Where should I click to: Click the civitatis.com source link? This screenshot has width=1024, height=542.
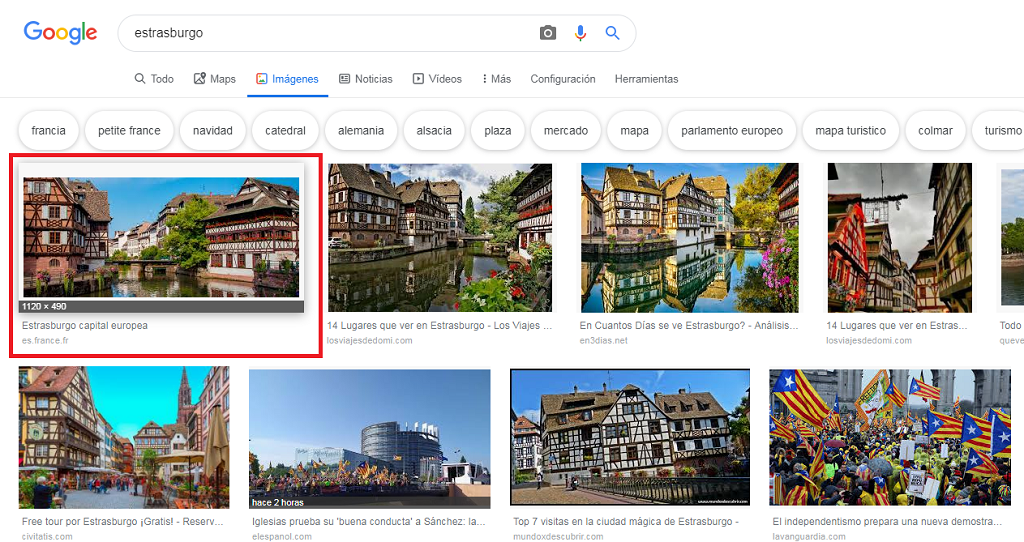pyautogui.click(x=47, y=536)
